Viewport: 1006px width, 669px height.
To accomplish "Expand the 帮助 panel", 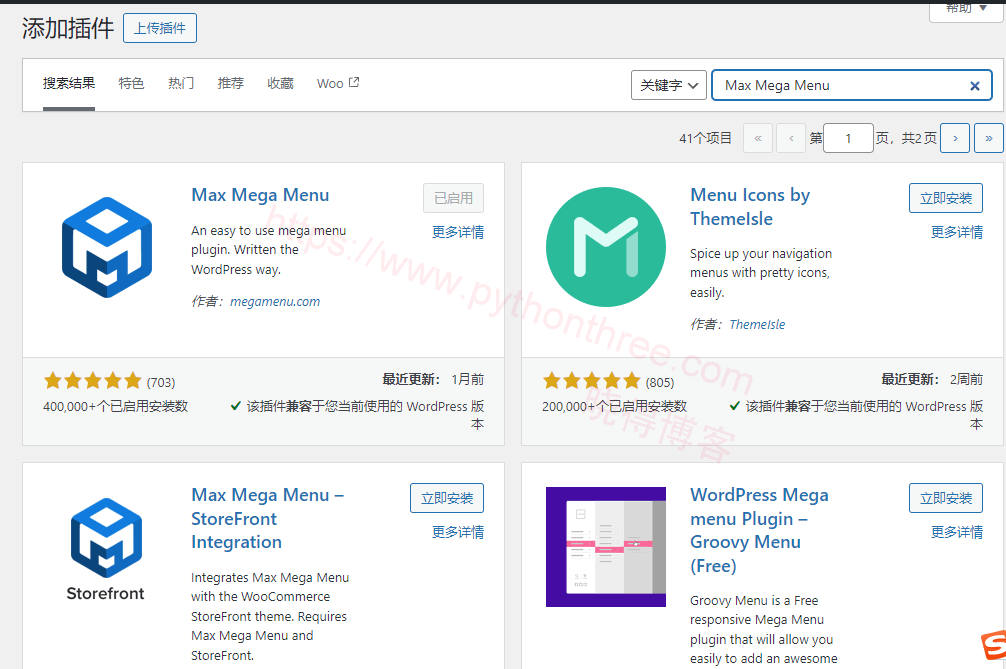I will (x=963, y=8).
